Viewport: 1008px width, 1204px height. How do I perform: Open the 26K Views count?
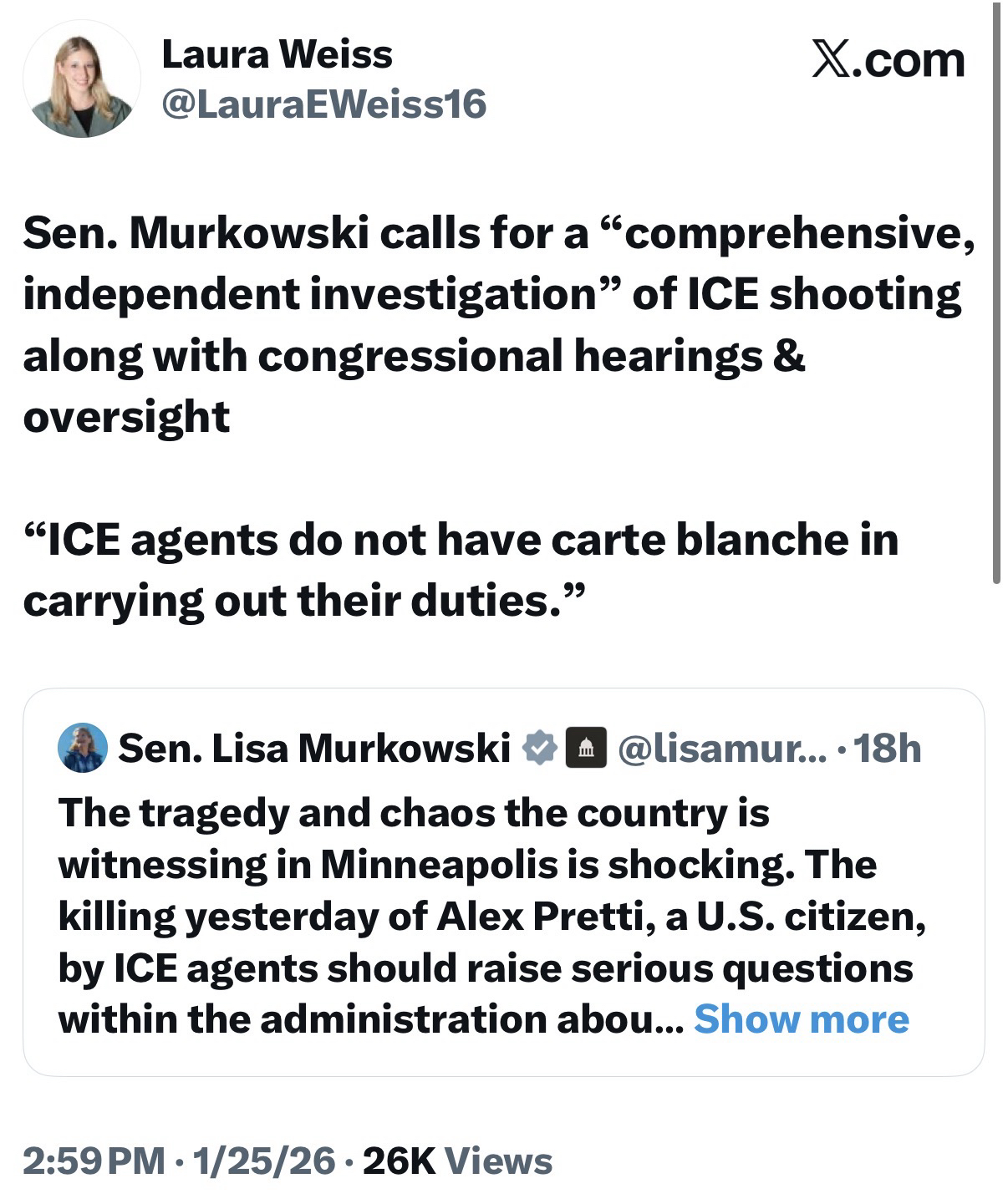(x=457, y=1161)
